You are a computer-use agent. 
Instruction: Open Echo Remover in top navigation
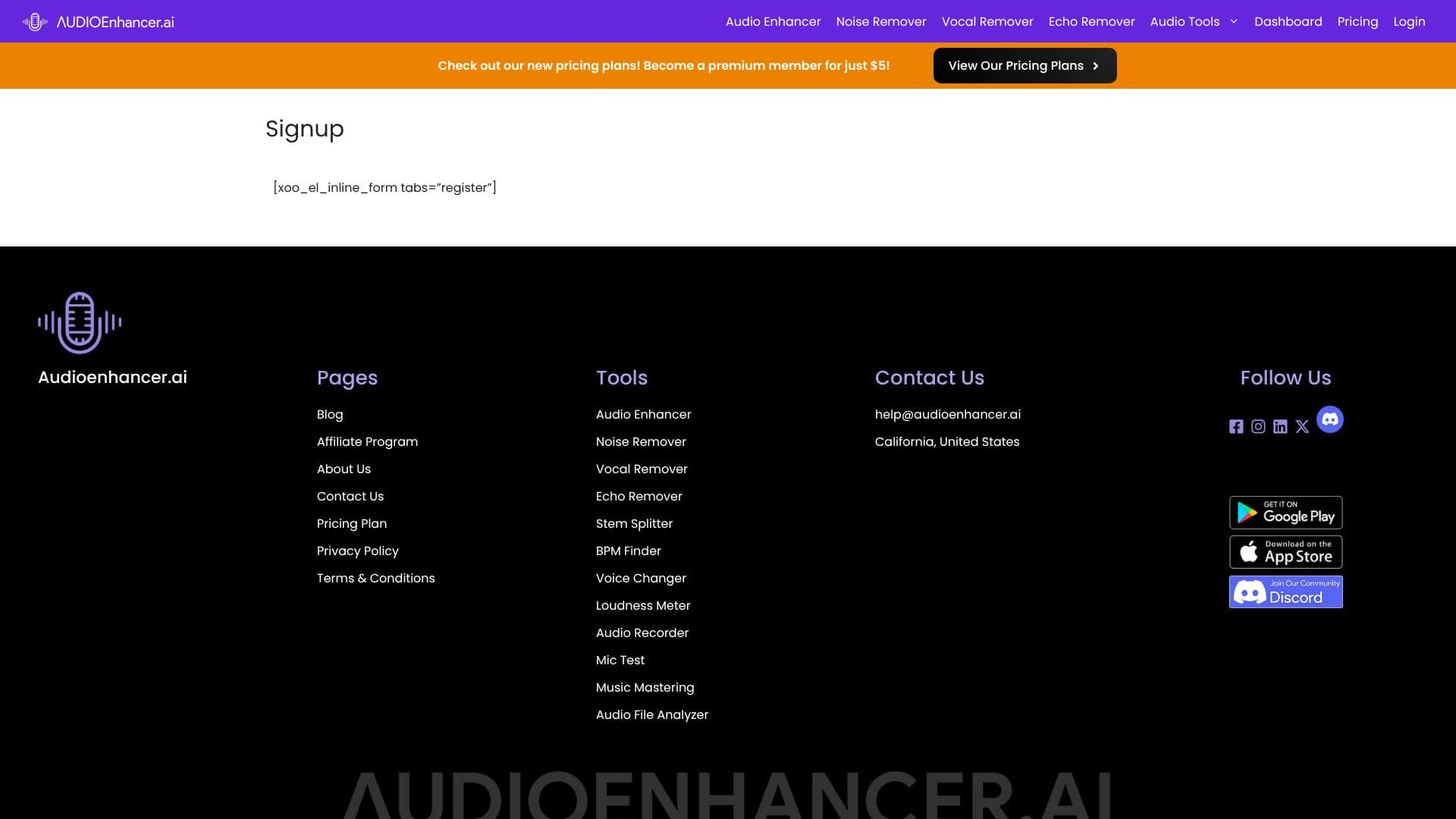pyautogui.click(x=1091, y=21)
